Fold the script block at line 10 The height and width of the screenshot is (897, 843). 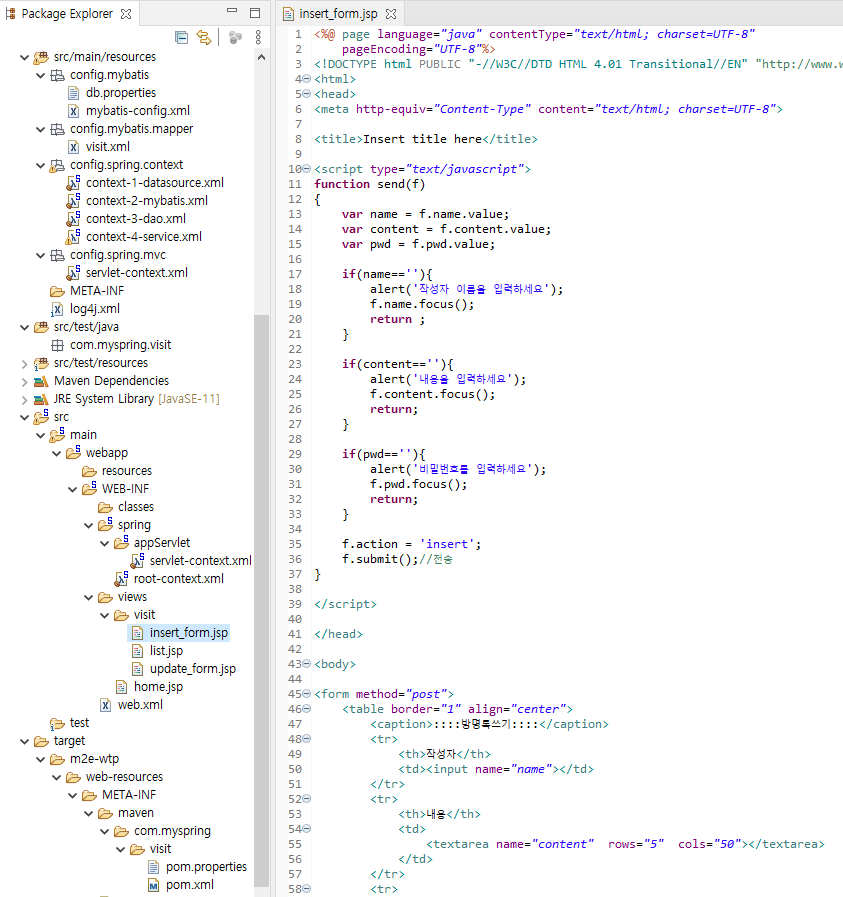coord(307,169)
